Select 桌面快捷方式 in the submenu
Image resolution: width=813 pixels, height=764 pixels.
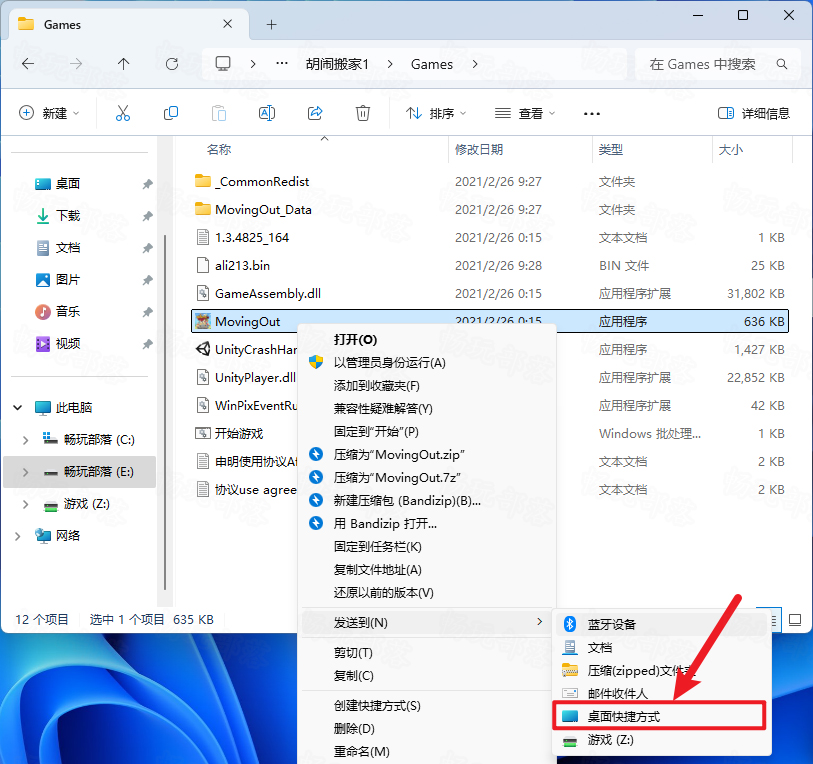pos(659,716)
